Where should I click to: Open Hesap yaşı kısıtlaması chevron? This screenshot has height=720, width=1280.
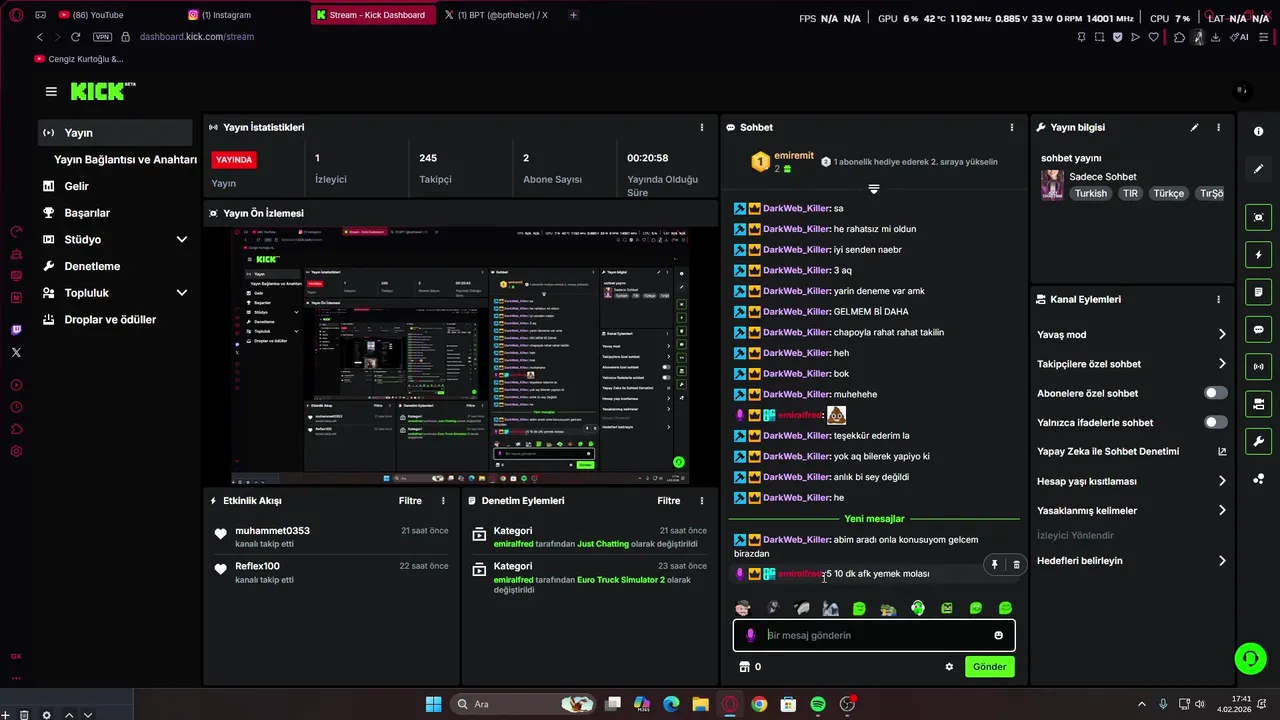pyautogui.click(x=1221, y=481)
